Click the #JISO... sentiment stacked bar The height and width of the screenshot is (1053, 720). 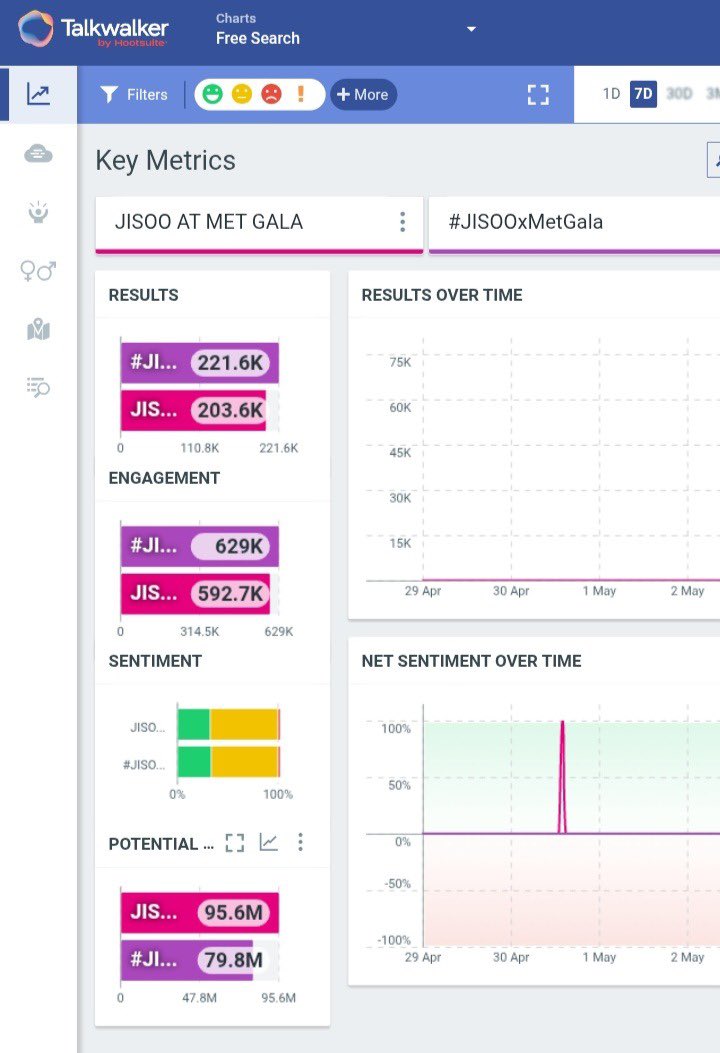(x=228, y=762)
